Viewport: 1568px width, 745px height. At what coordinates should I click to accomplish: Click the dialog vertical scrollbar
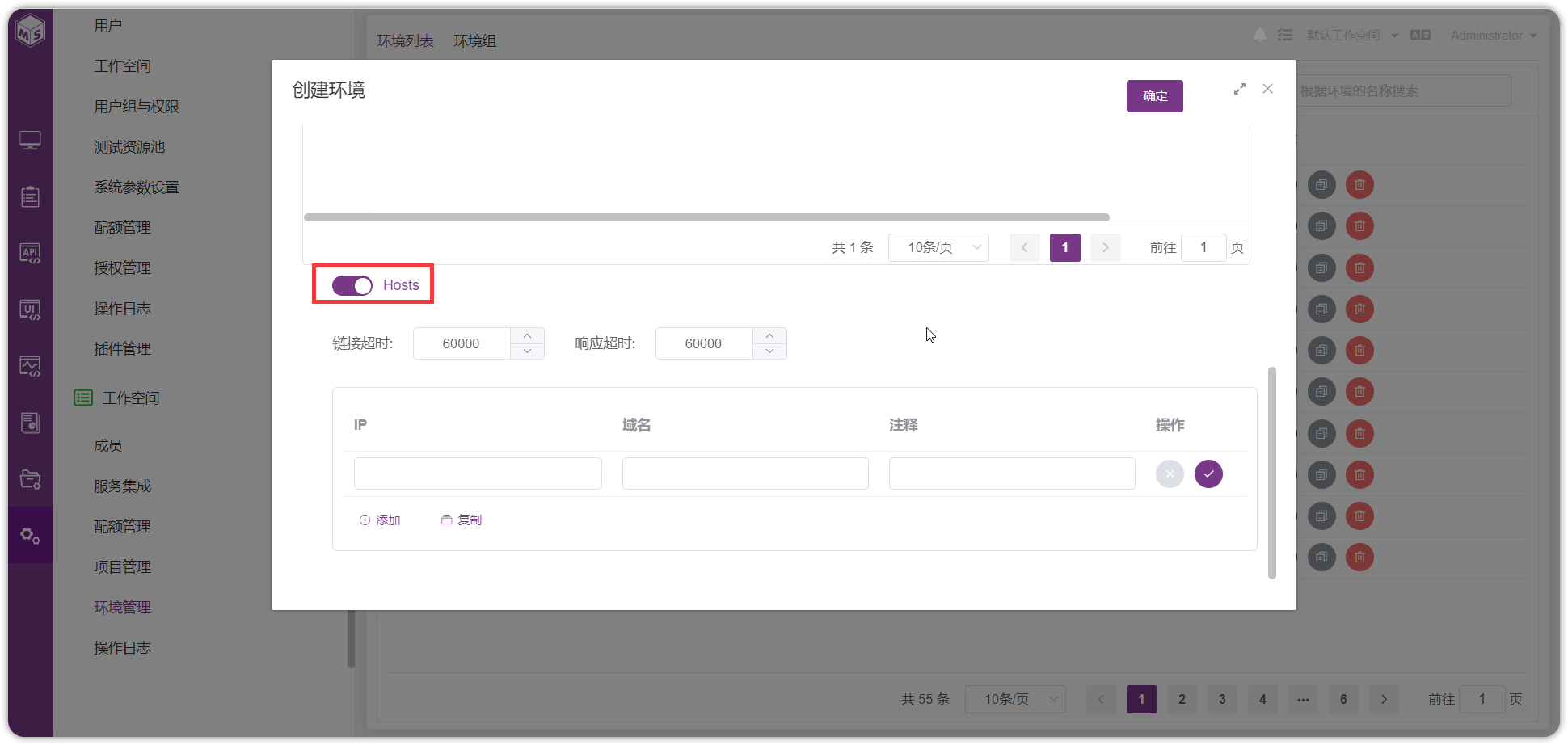(x=1272, y=473)
